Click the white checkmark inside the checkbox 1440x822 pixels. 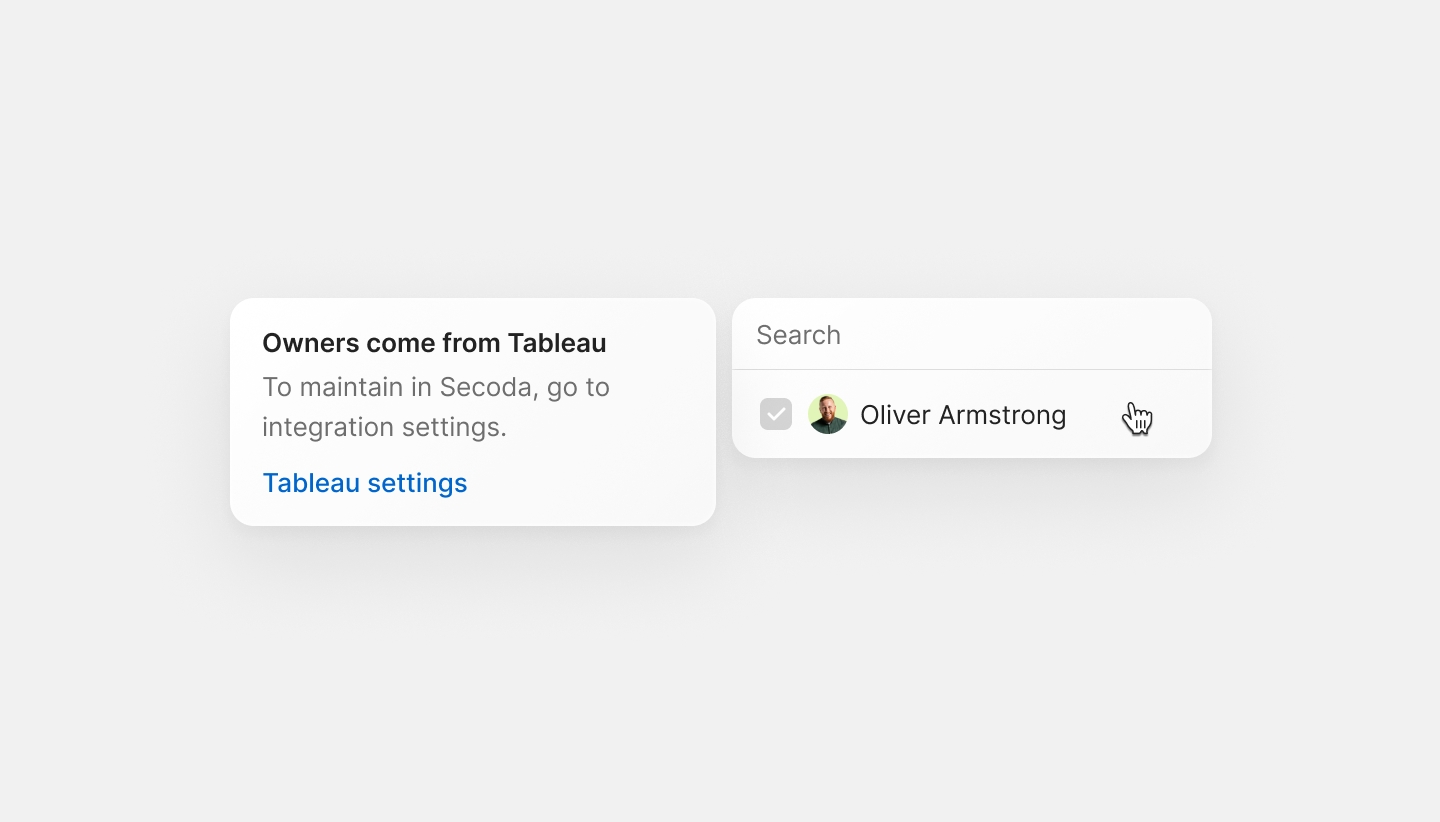776,414
